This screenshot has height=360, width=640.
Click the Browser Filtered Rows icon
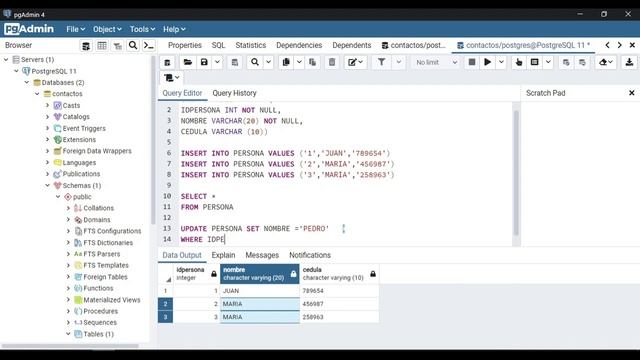(x=118, y=46)
